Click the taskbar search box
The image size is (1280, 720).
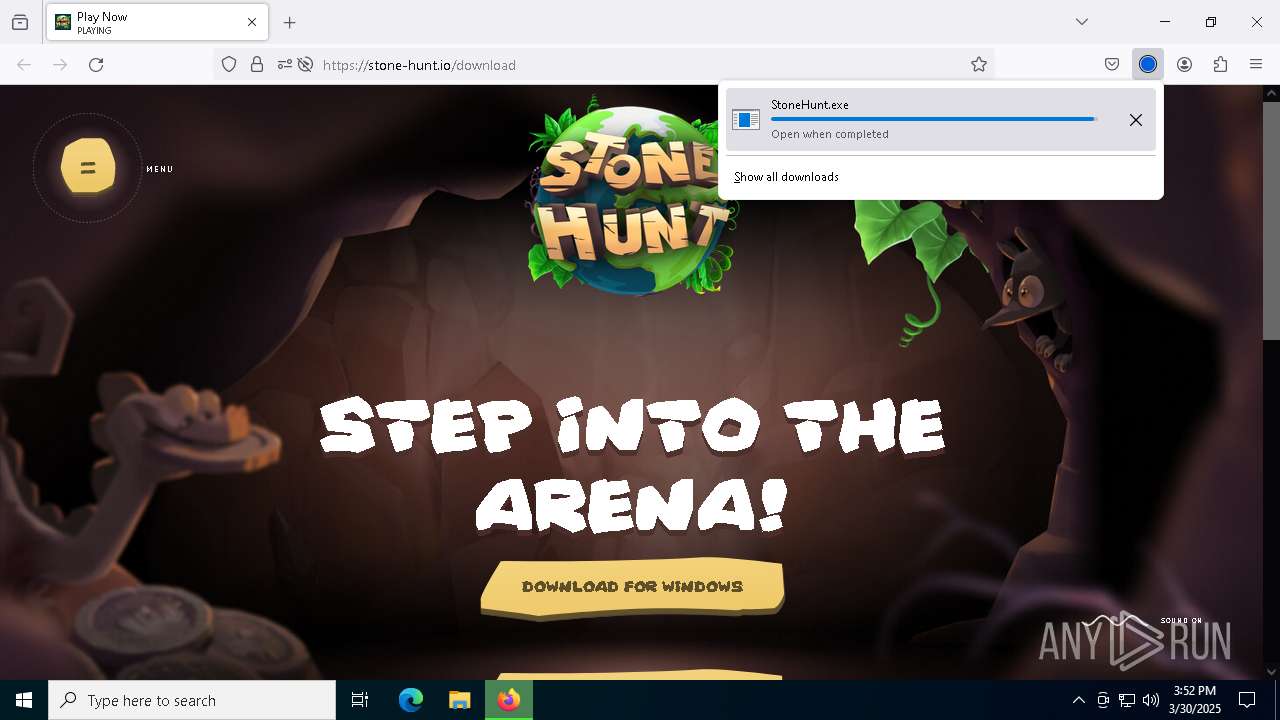pyautogui.click(x=192, y=700)
